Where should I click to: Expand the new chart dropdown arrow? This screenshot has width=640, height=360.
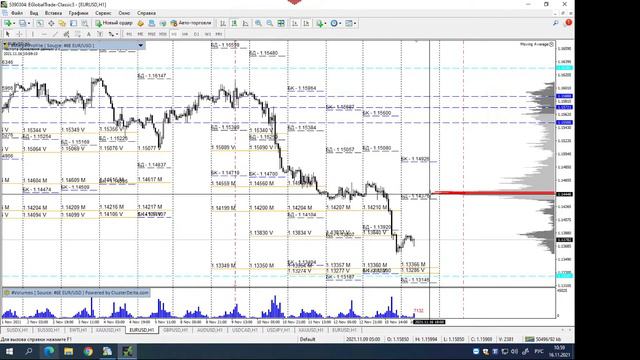[14, 23]
